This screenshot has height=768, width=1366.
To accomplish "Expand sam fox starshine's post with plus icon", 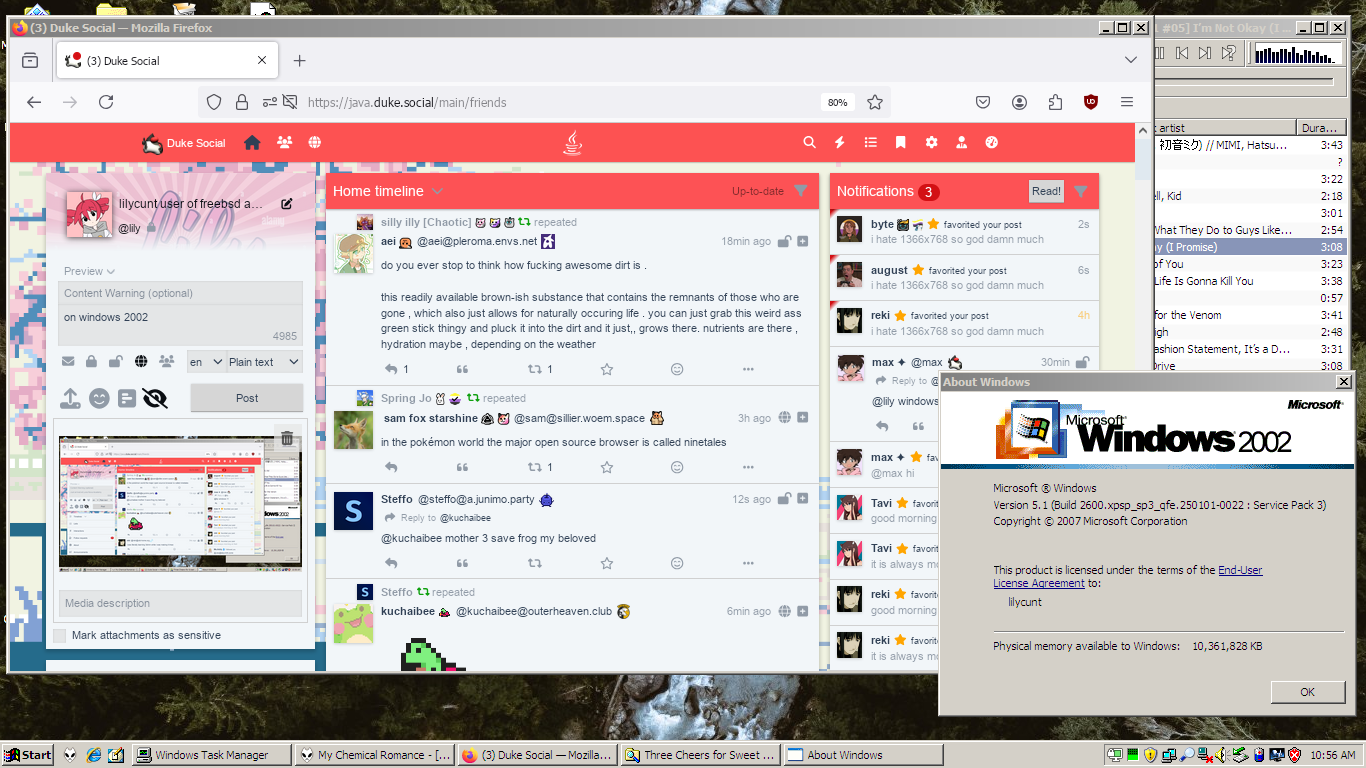I will [x=802, y=418].
